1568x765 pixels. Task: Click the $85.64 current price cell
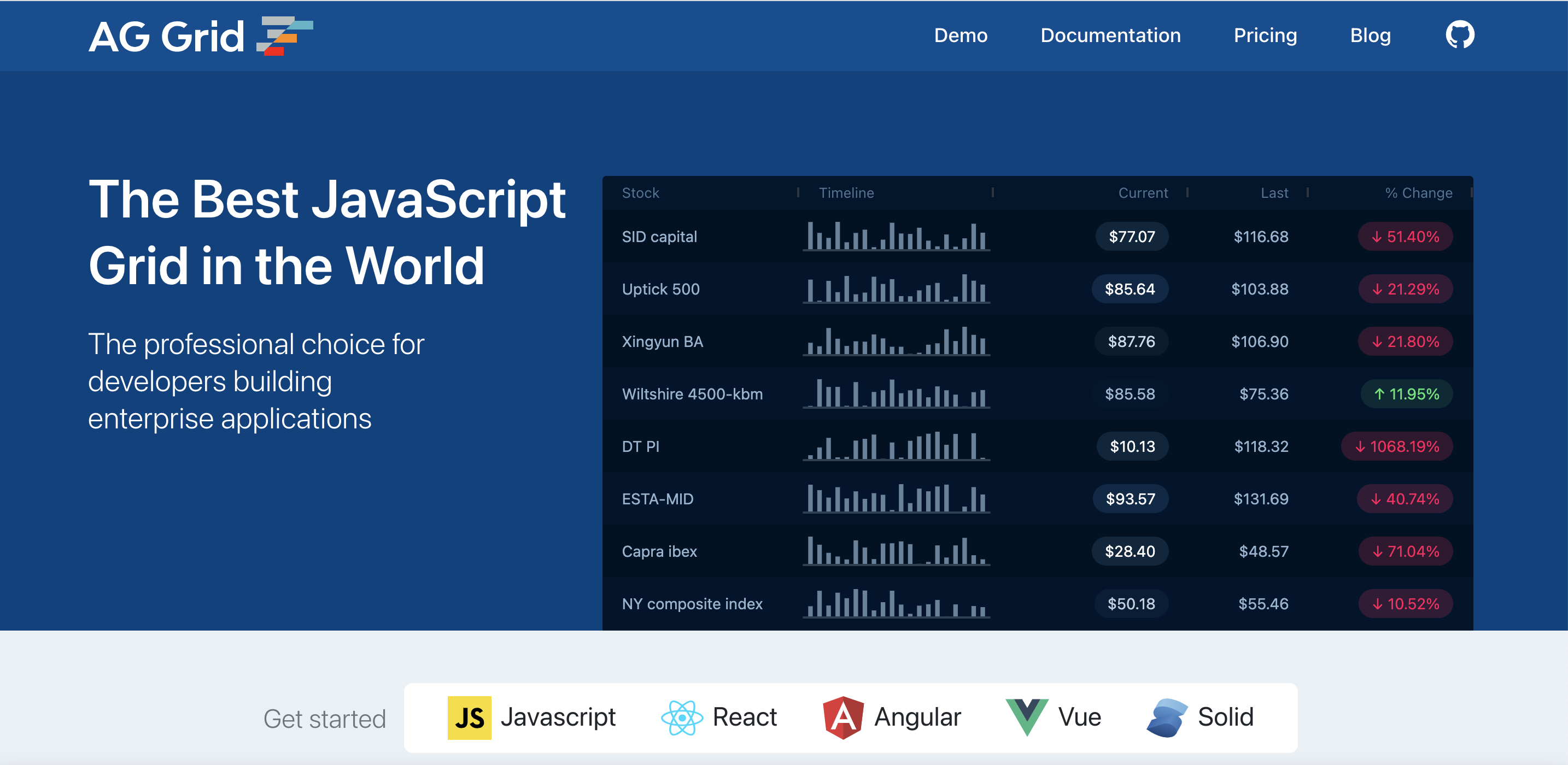click(x=1130, y=289)
